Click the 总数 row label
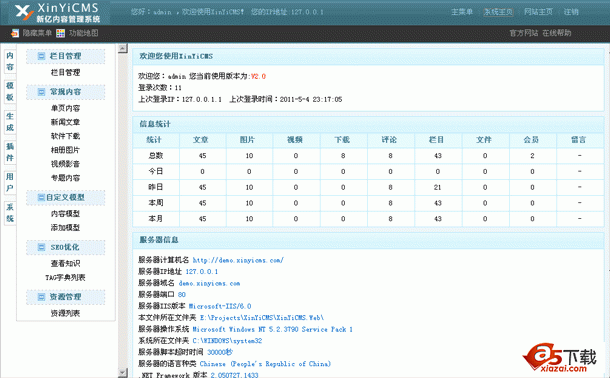Screen dimensions: 610x378 coord(156,156)
